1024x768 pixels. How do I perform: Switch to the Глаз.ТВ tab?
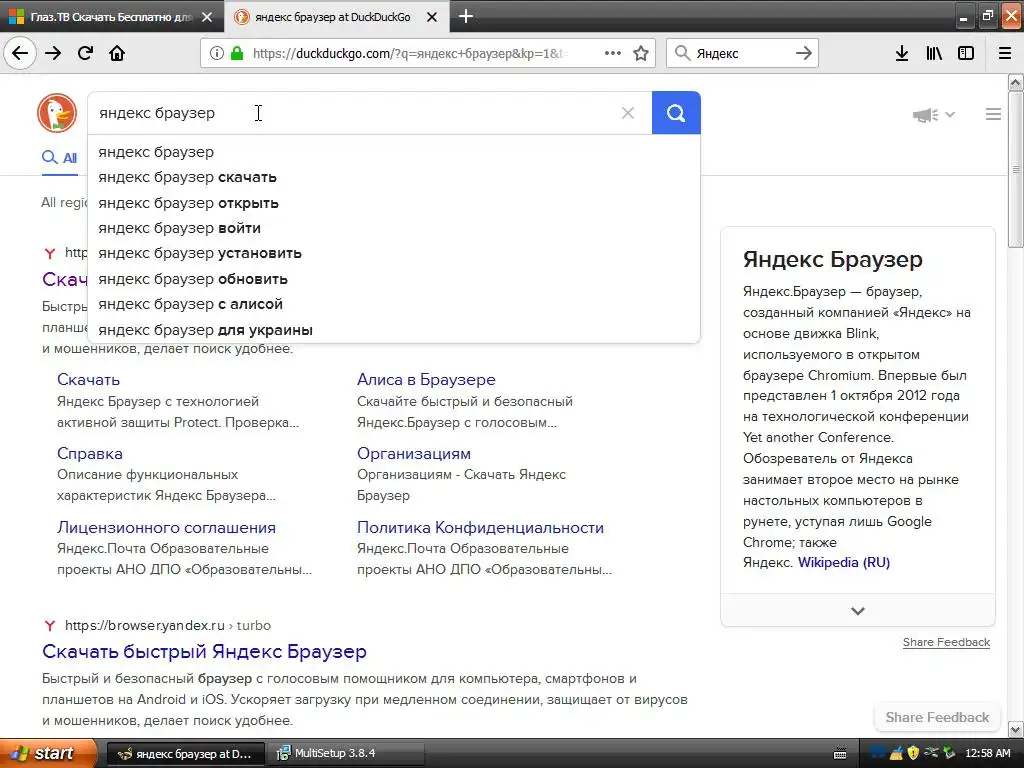(x=111, y=17)
